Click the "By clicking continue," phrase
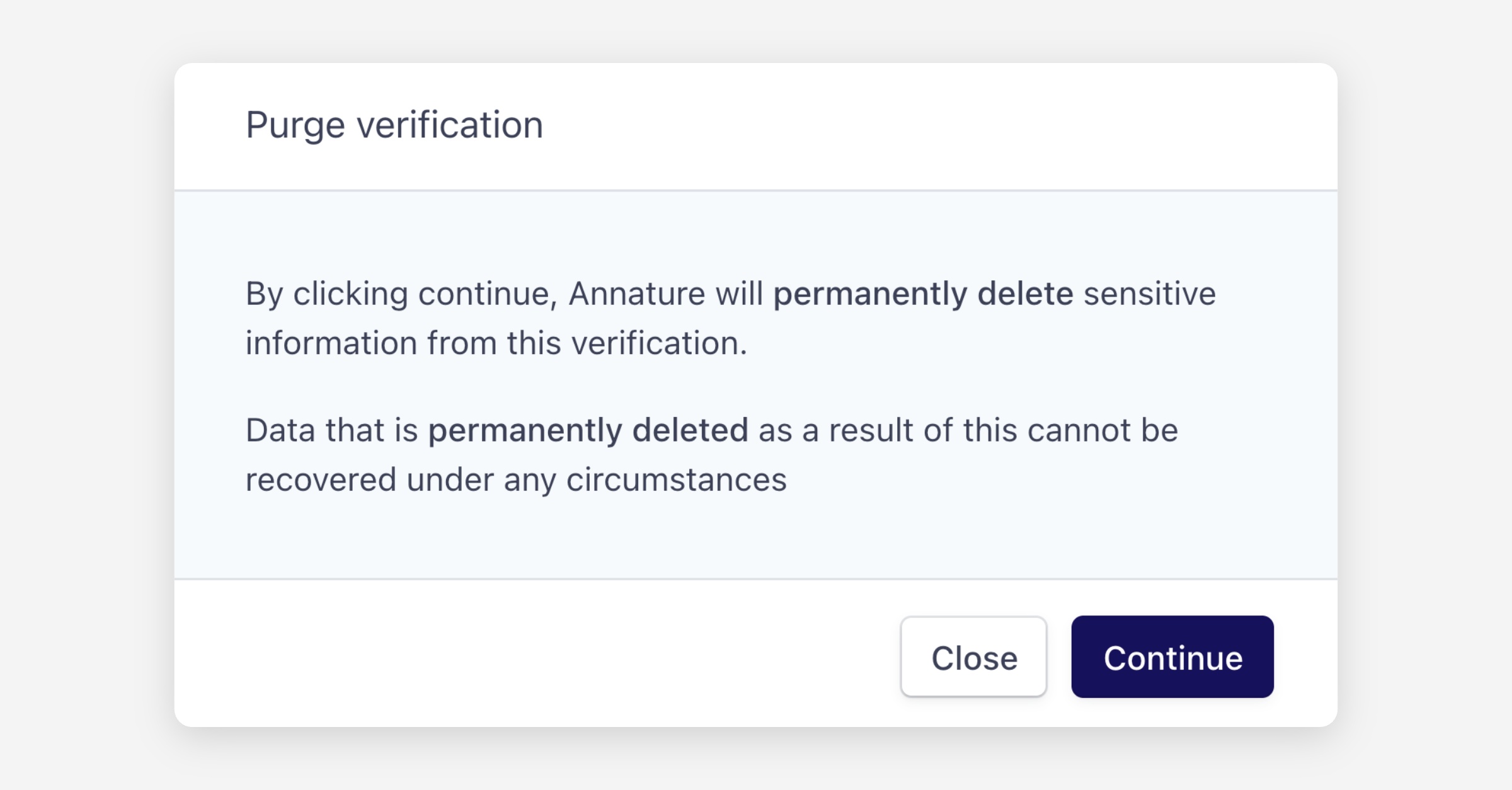The image size is (1512, 790). pos(401,294)
